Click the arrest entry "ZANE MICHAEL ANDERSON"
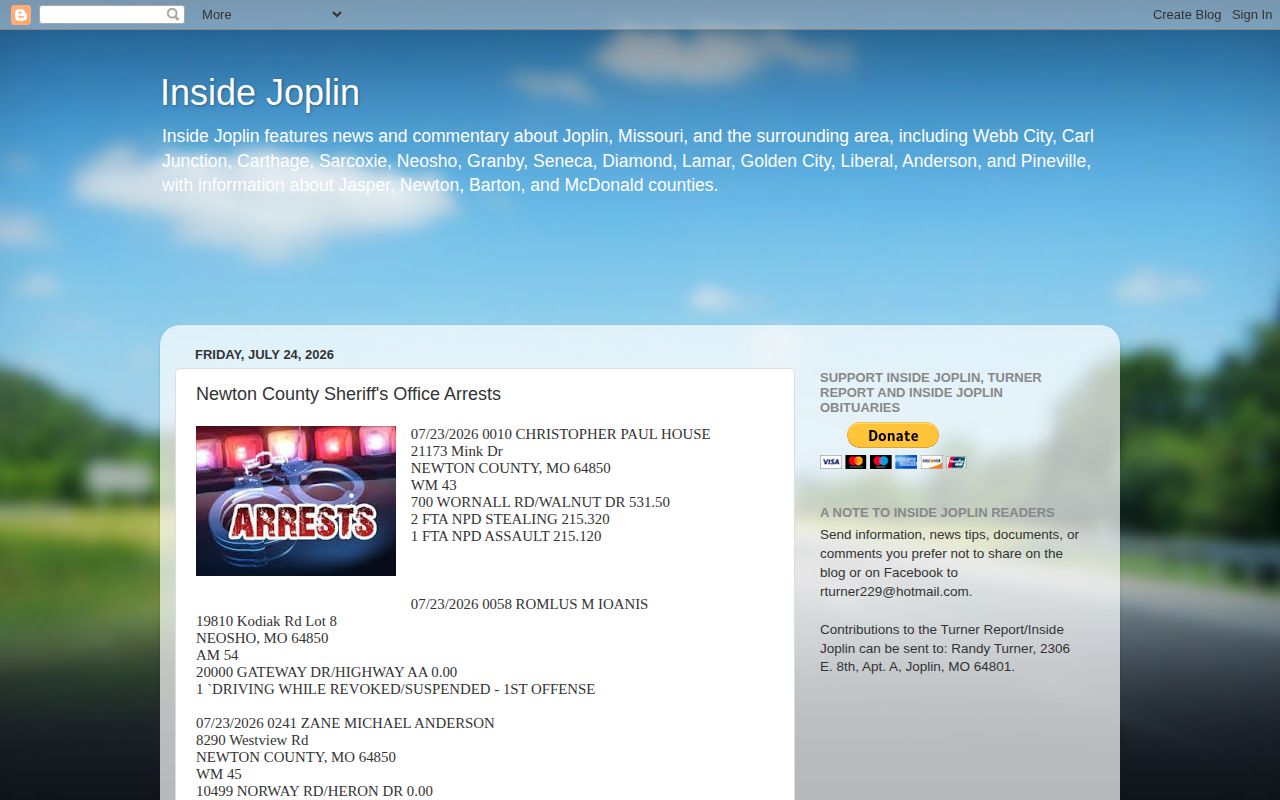This screenshot has width=1280, height=800. click(397, 723)
